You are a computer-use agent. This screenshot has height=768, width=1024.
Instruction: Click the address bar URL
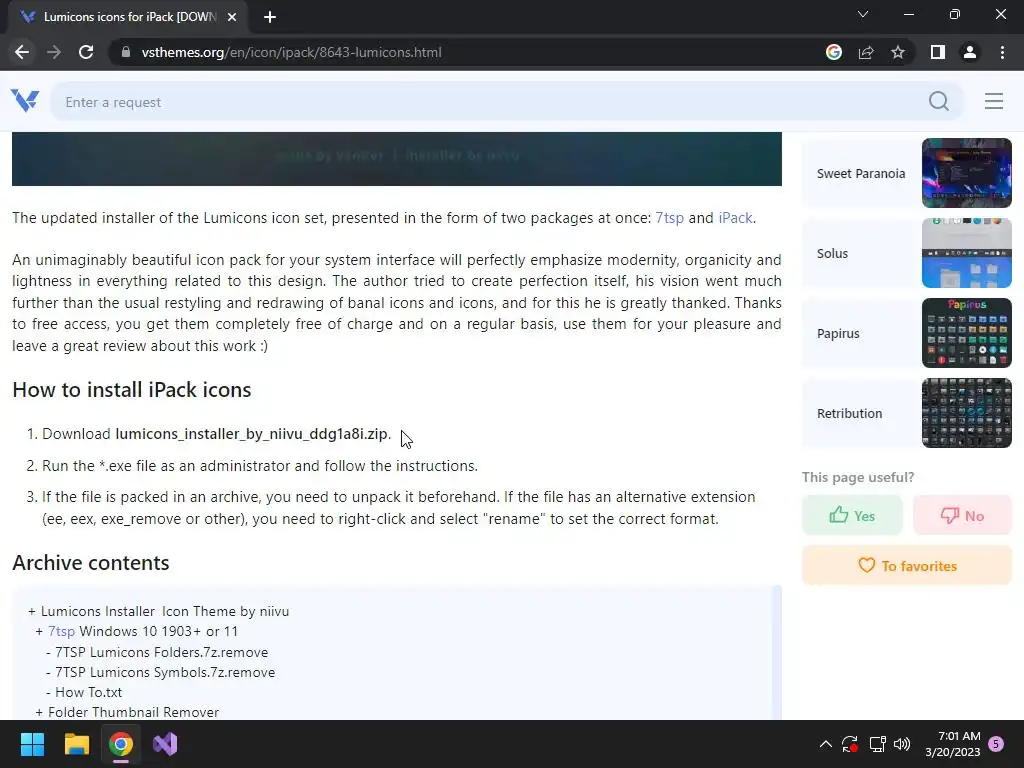pos(291,52)
